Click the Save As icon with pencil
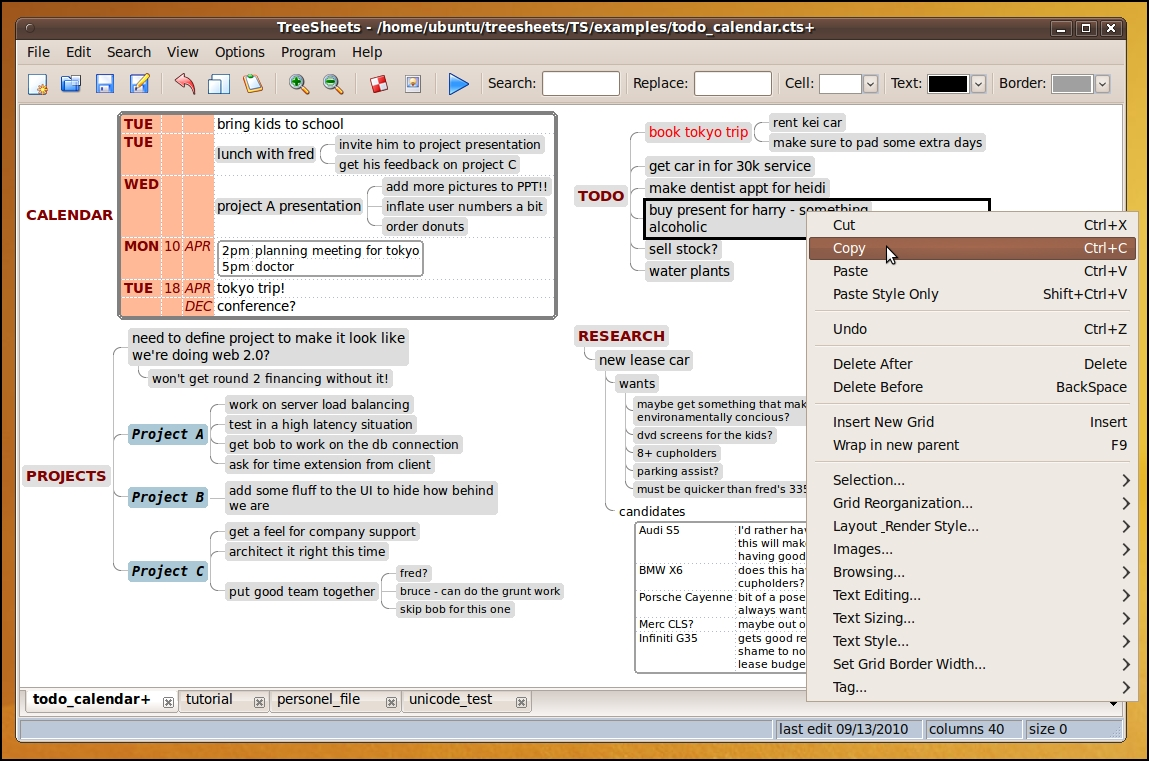1149x761 pixels. point(139,84)
